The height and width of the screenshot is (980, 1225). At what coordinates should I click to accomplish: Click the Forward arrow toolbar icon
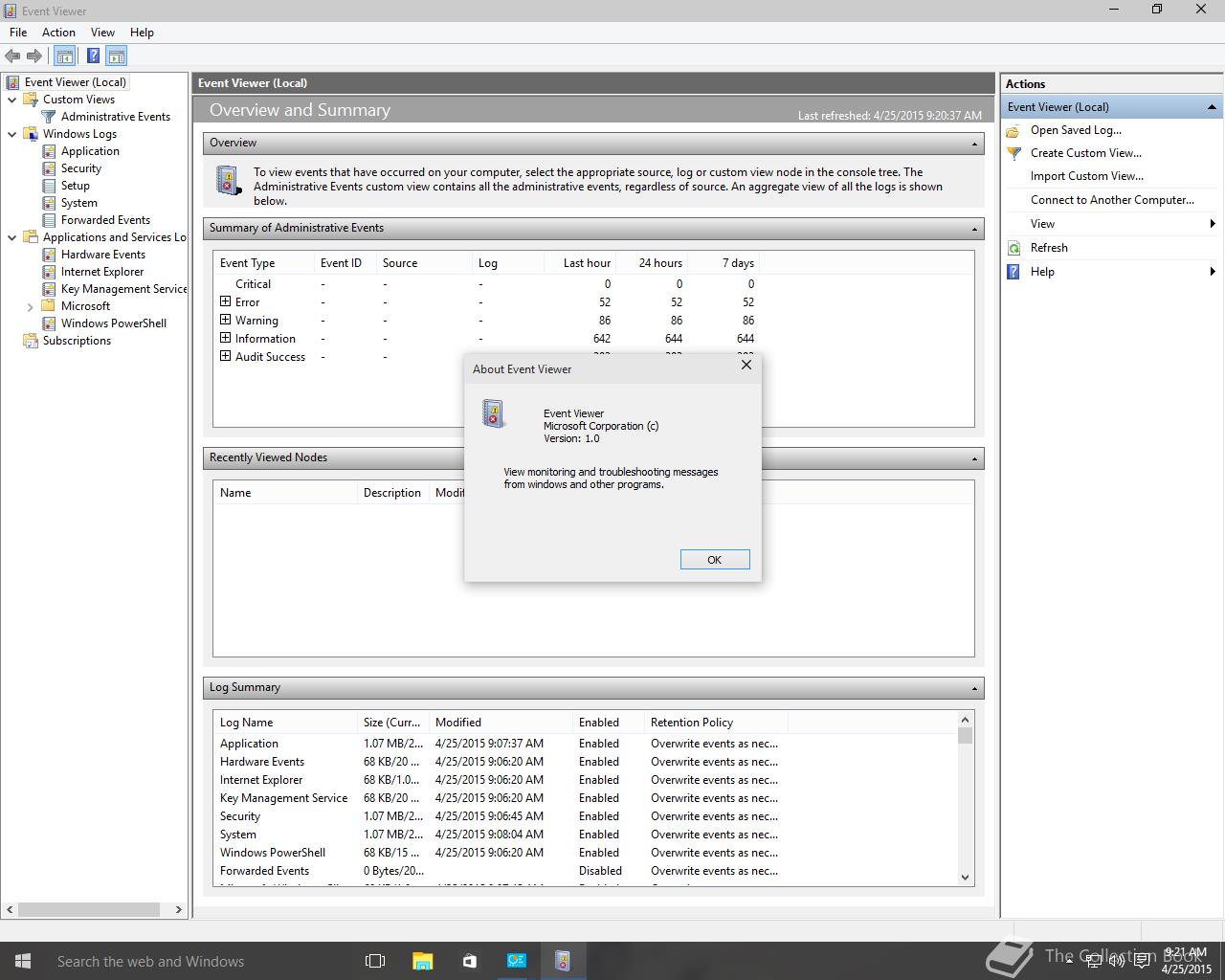click(34, 56)
